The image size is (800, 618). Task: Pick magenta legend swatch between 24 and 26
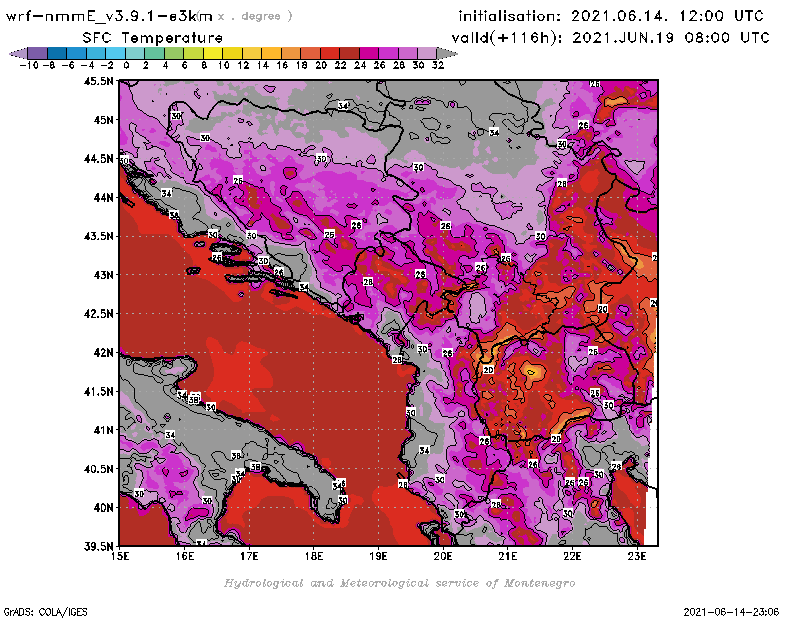click(369, 54)
